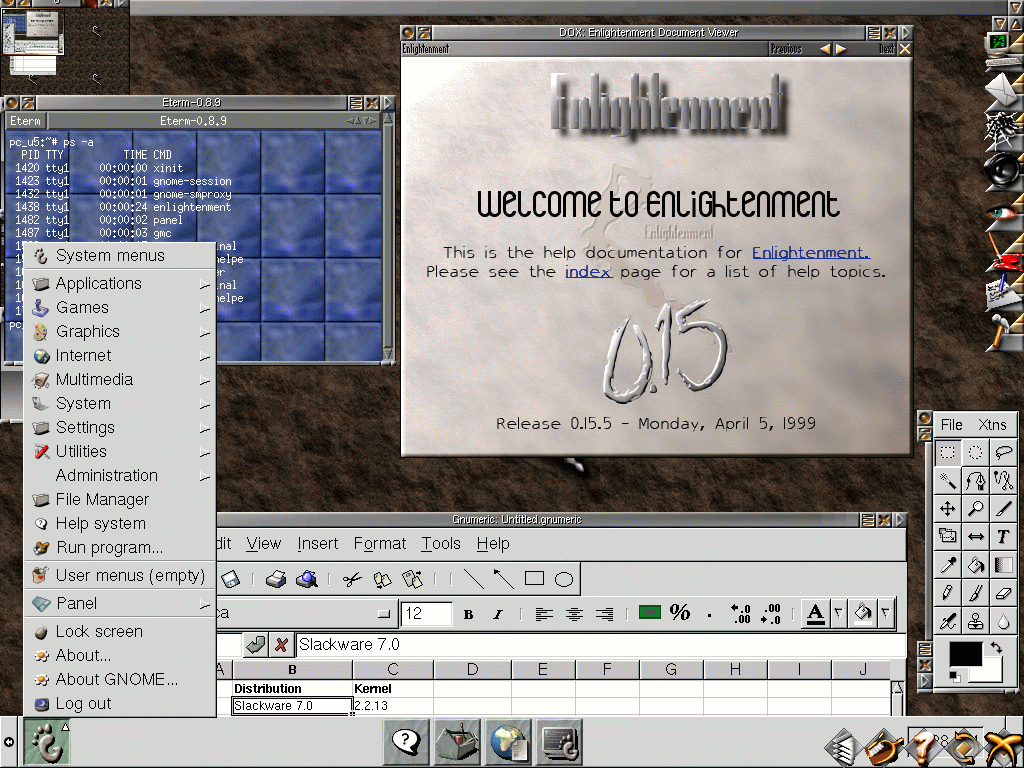Accept cell entry with green check button

tap(255, 645)
